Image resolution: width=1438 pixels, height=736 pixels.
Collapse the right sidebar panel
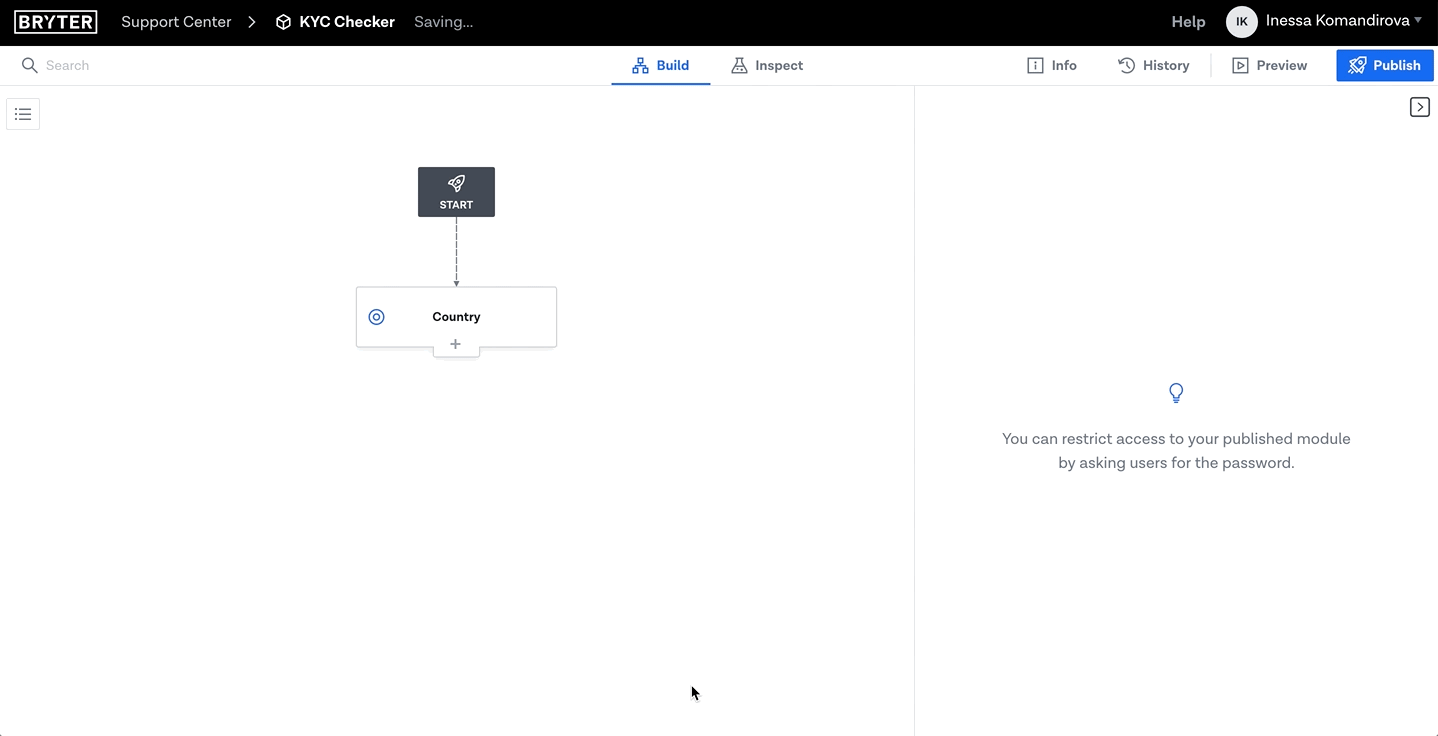1419,107
